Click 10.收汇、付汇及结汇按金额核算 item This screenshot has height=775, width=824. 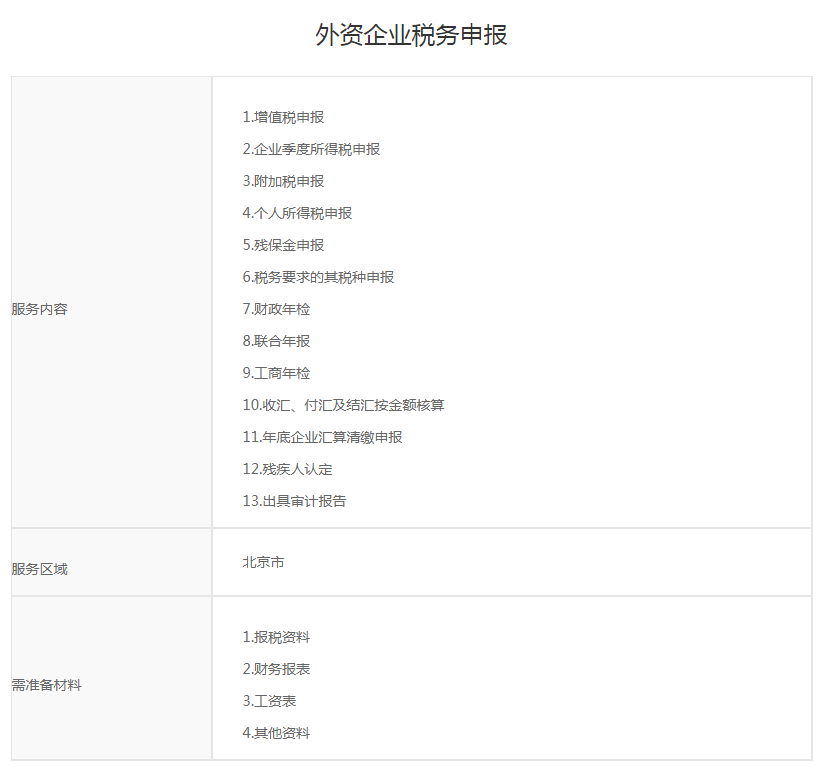click(343, 405)
